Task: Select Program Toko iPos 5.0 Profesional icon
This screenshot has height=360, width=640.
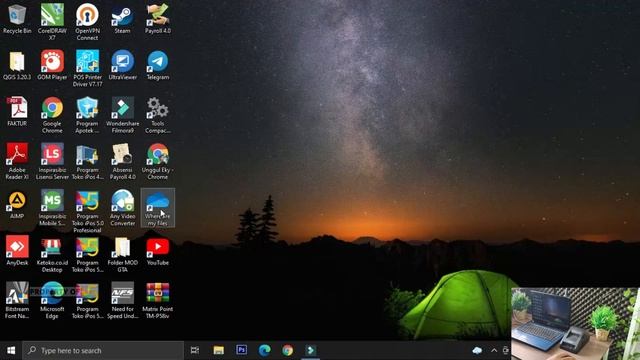Action: (87, 211)
